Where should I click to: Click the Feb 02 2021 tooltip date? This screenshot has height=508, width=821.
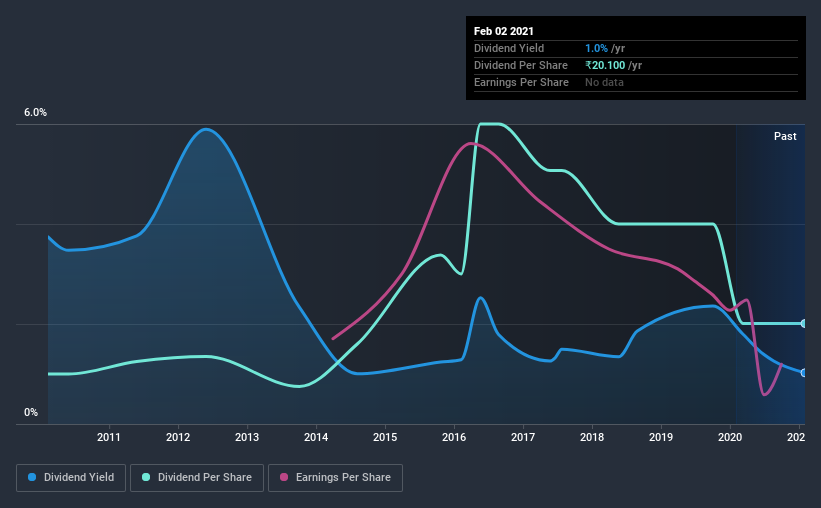coord(504,31)
